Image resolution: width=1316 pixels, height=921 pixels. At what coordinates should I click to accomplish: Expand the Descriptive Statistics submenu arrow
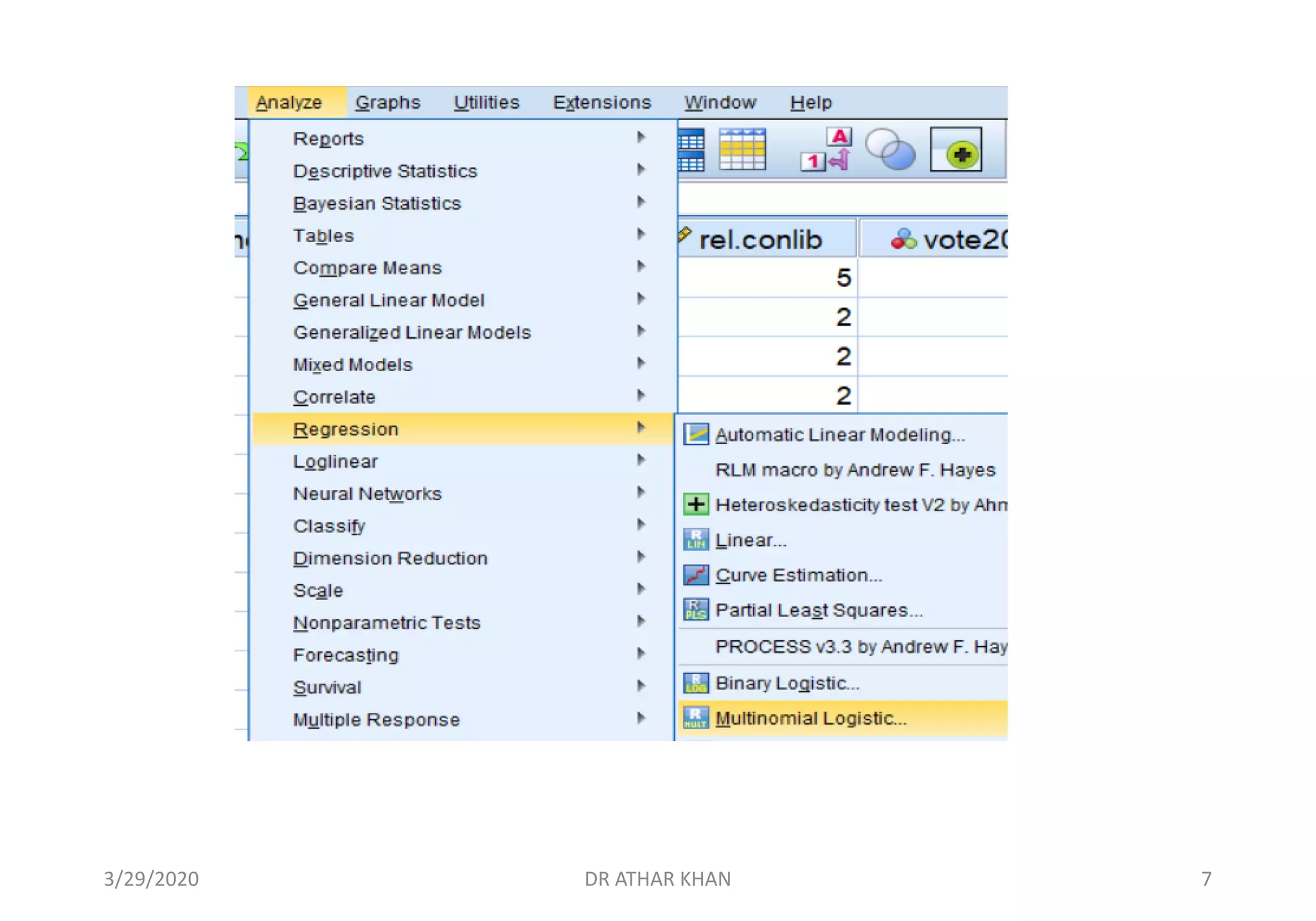point(641,170)
